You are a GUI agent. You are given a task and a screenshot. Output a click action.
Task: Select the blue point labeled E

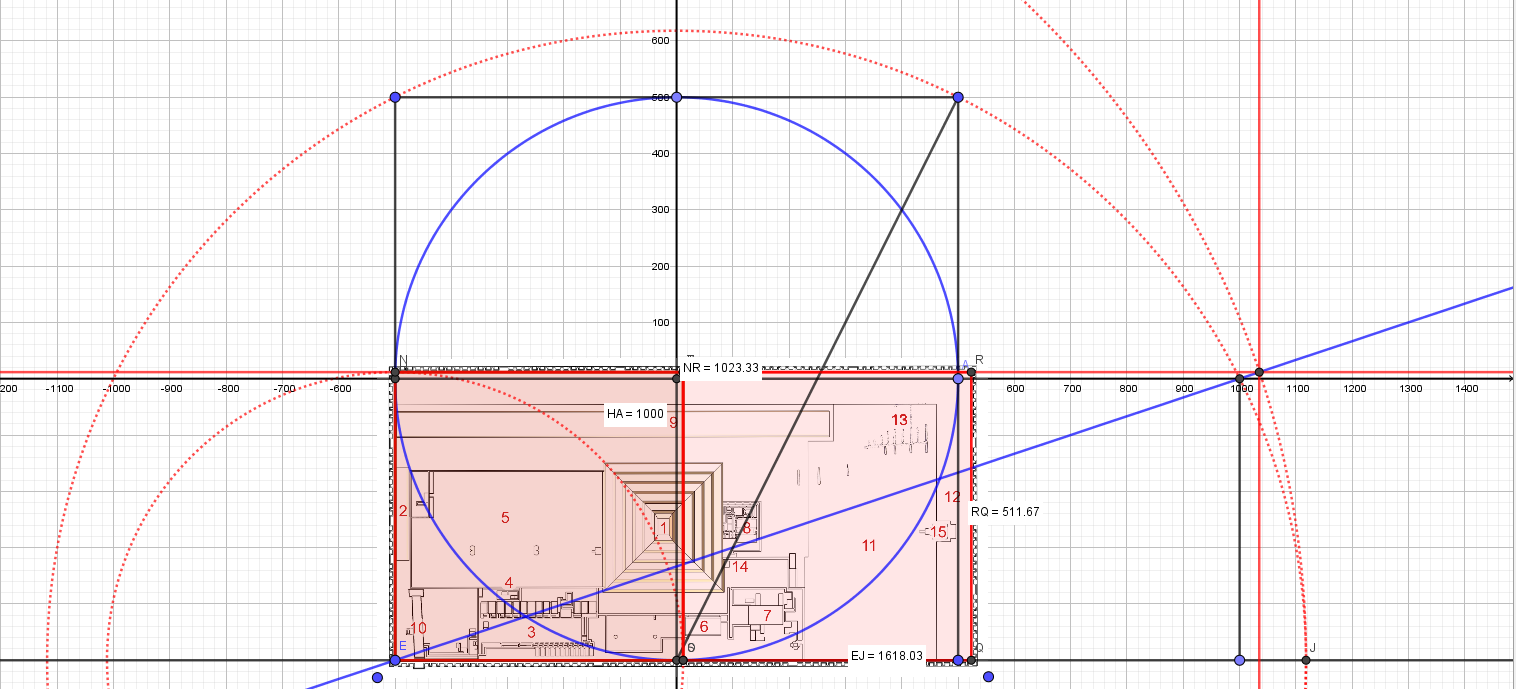coord(395,660)
